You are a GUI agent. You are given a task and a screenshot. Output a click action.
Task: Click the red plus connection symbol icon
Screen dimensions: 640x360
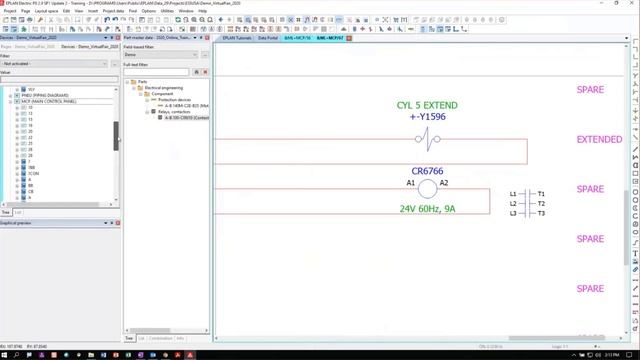(362, 29)
